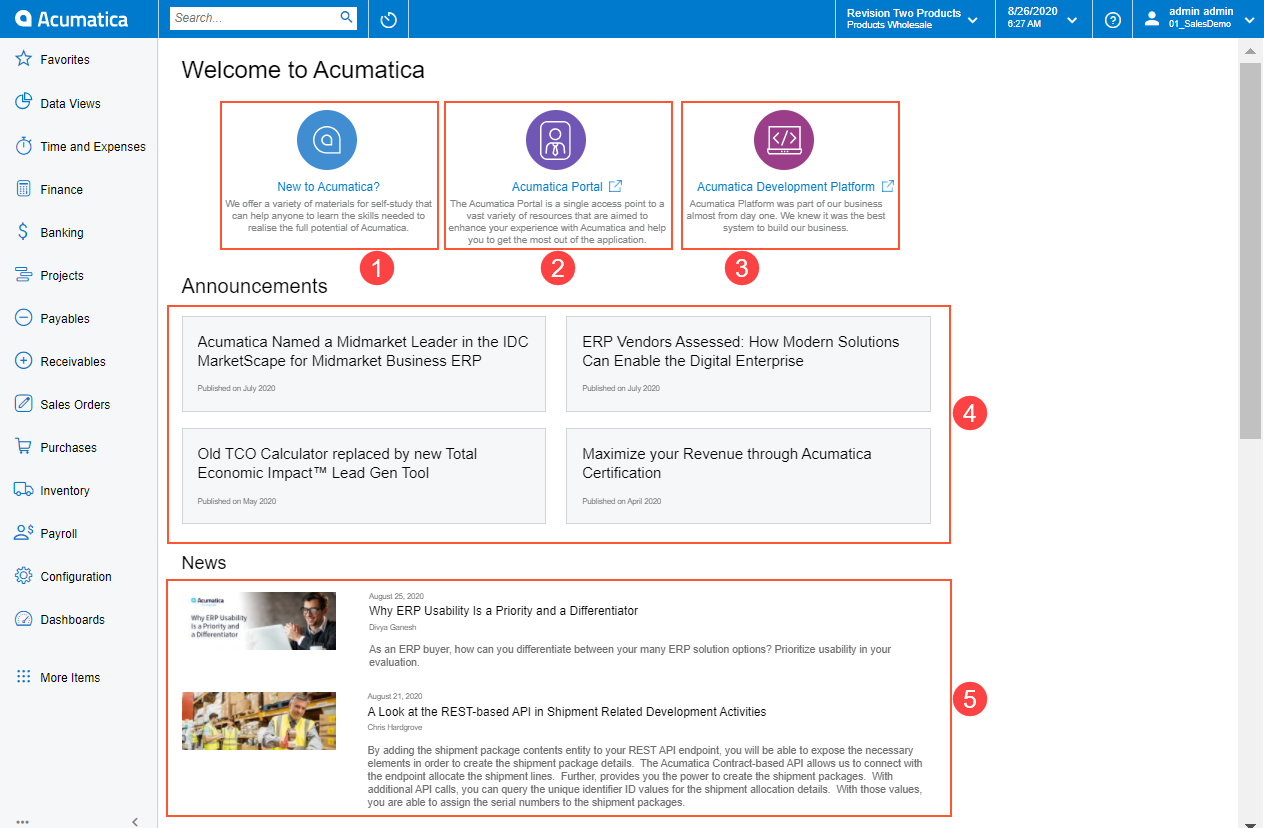Click the ERP Usability news thumbnail
Screen dimensions: 1264x828
tap(259, 621)
